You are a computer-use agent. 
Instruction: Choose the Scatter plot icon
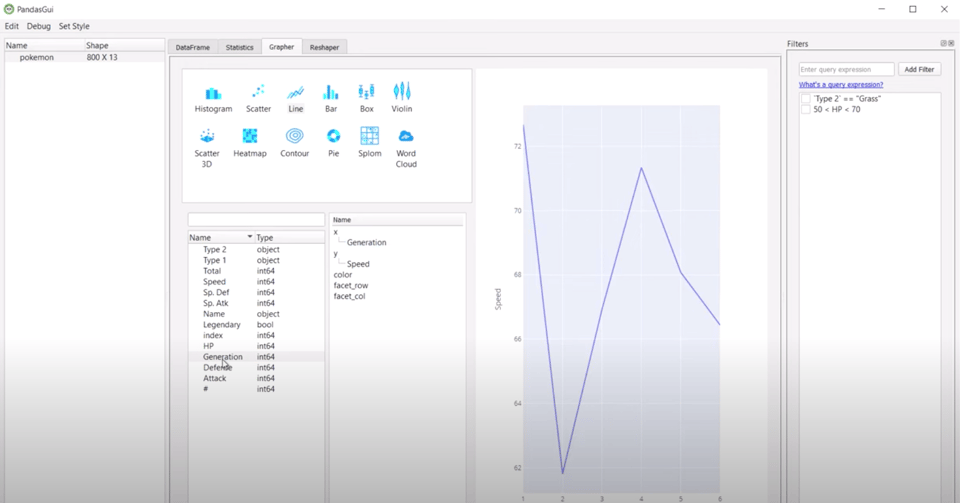point(258,94)
